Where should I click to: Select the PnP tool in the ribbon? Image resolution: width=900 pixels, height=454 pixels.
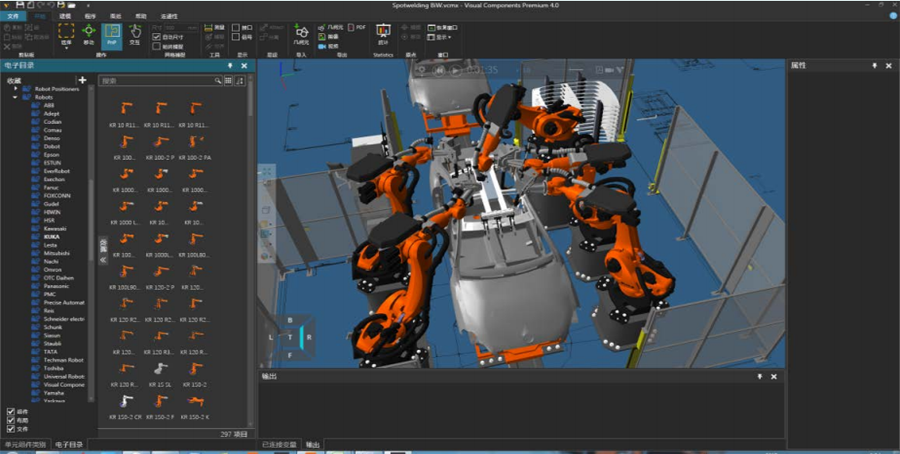[111, 34]
